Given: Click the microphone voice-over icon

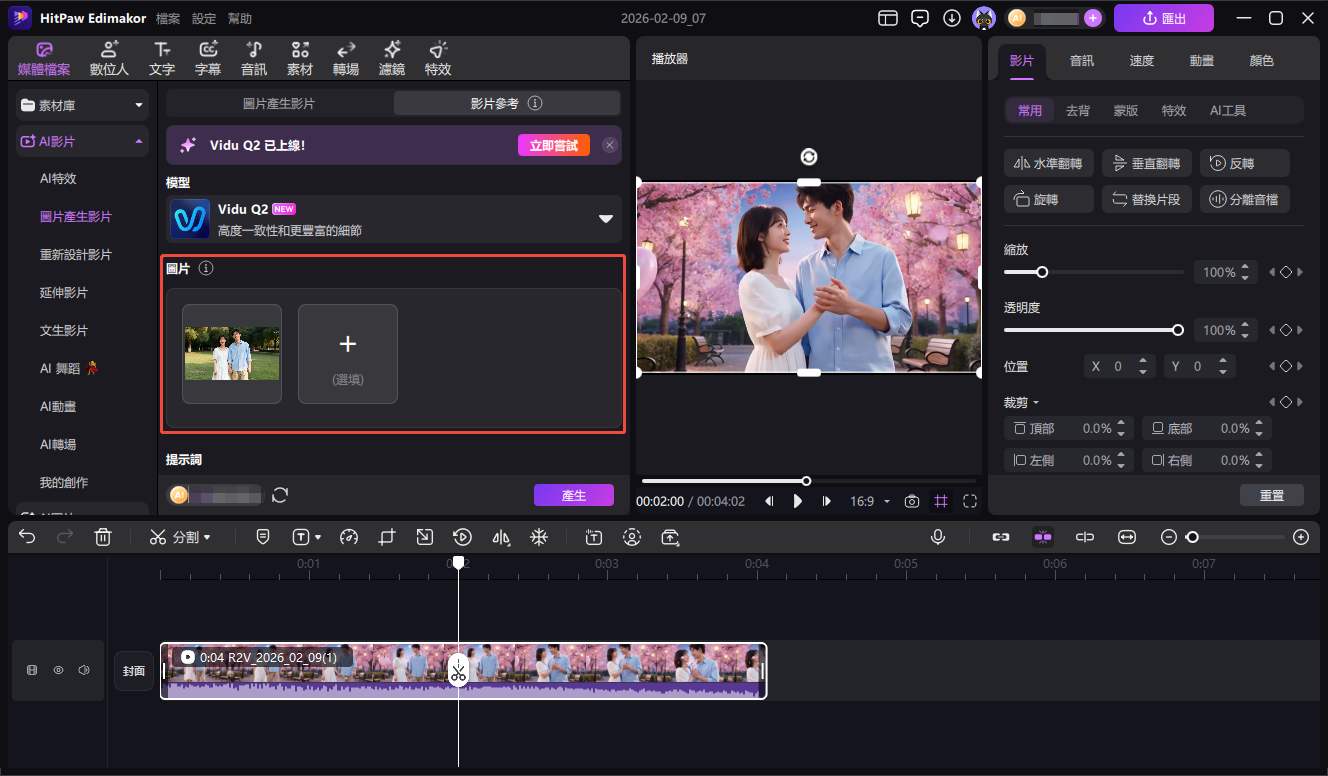Looking at the screenshot, I should tap(938, 537).
